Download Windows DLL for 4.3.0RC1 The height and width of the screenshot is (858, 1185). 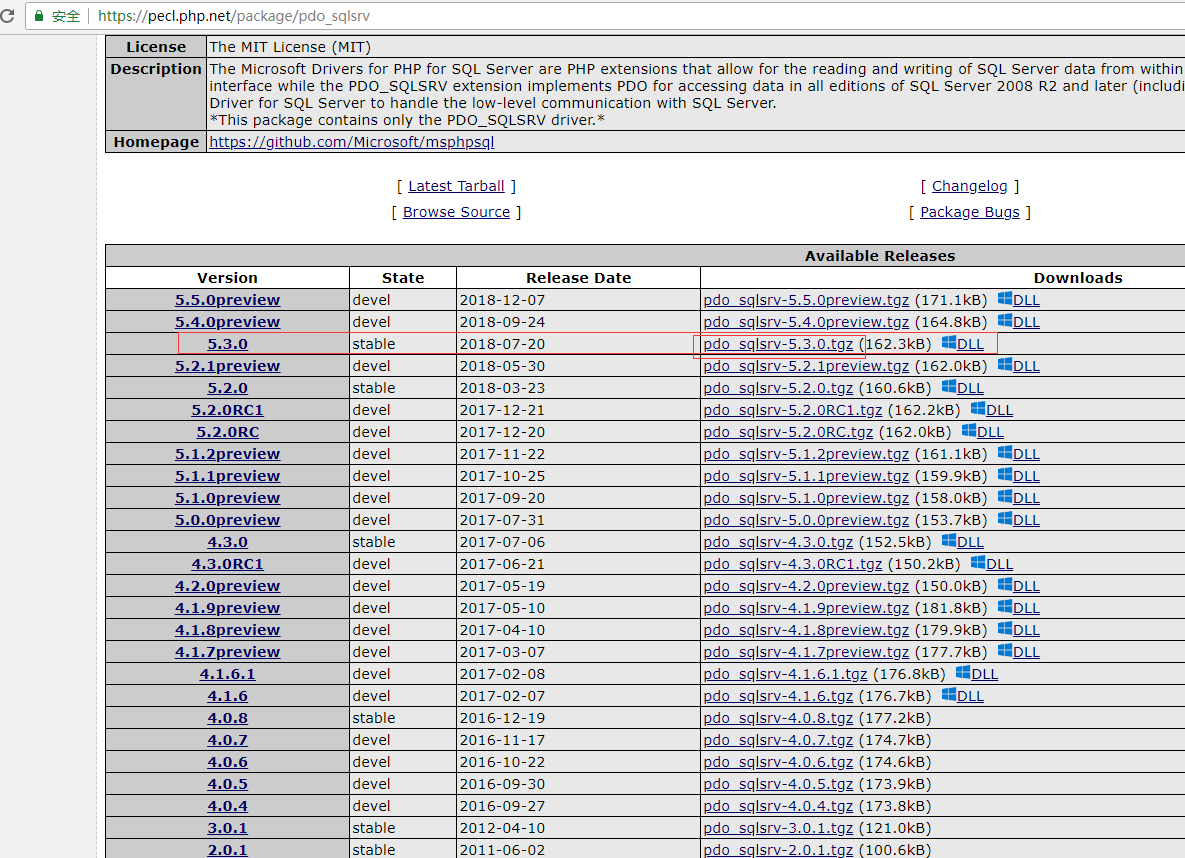[991, 563]
